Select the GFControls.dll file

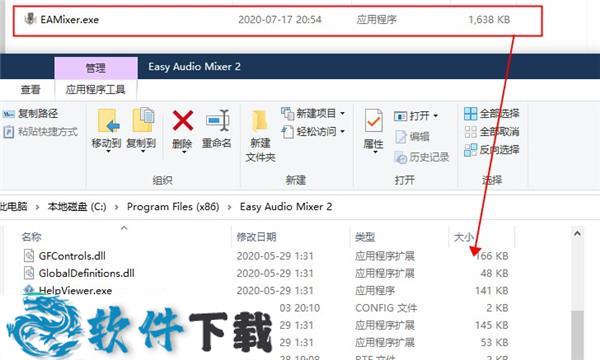(72, 256)
